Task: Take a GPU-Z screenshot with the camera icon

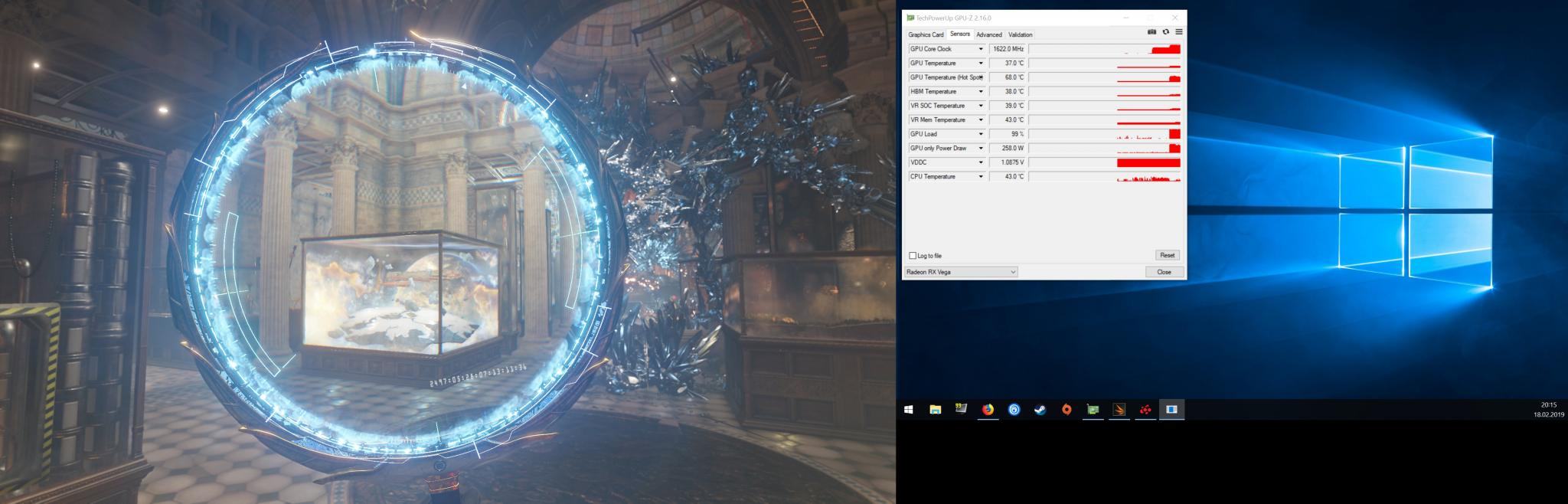Action: click(x=1151, y=32)
